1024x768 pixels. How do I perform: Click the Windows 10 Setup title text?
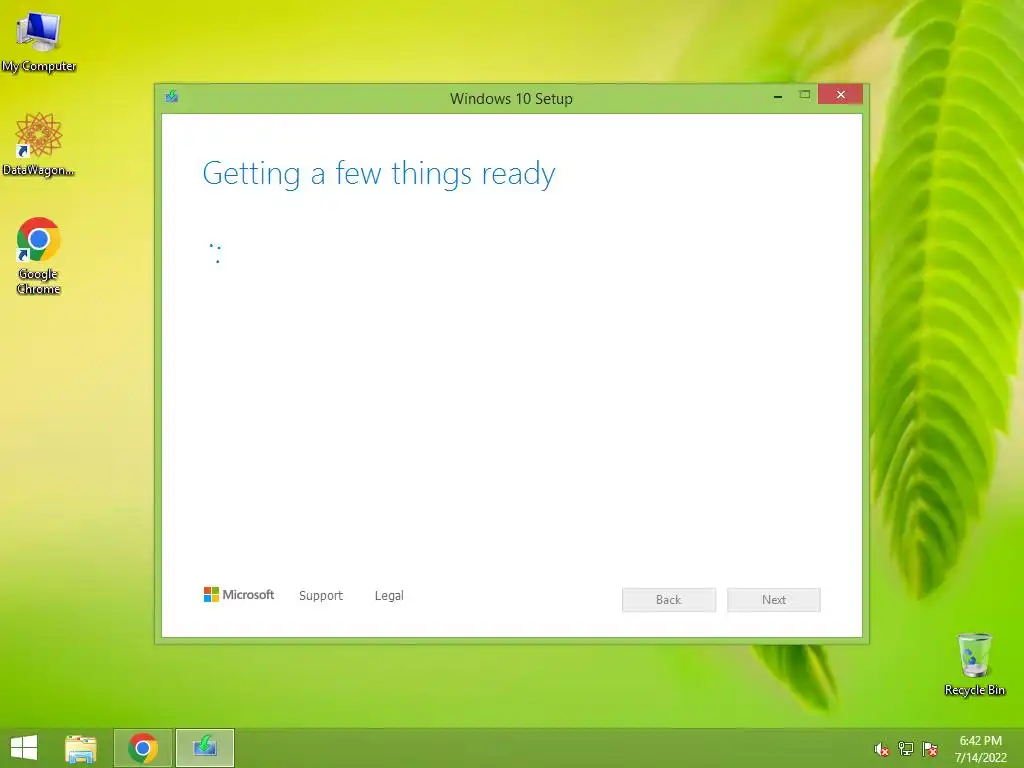(x=511, y=99)
